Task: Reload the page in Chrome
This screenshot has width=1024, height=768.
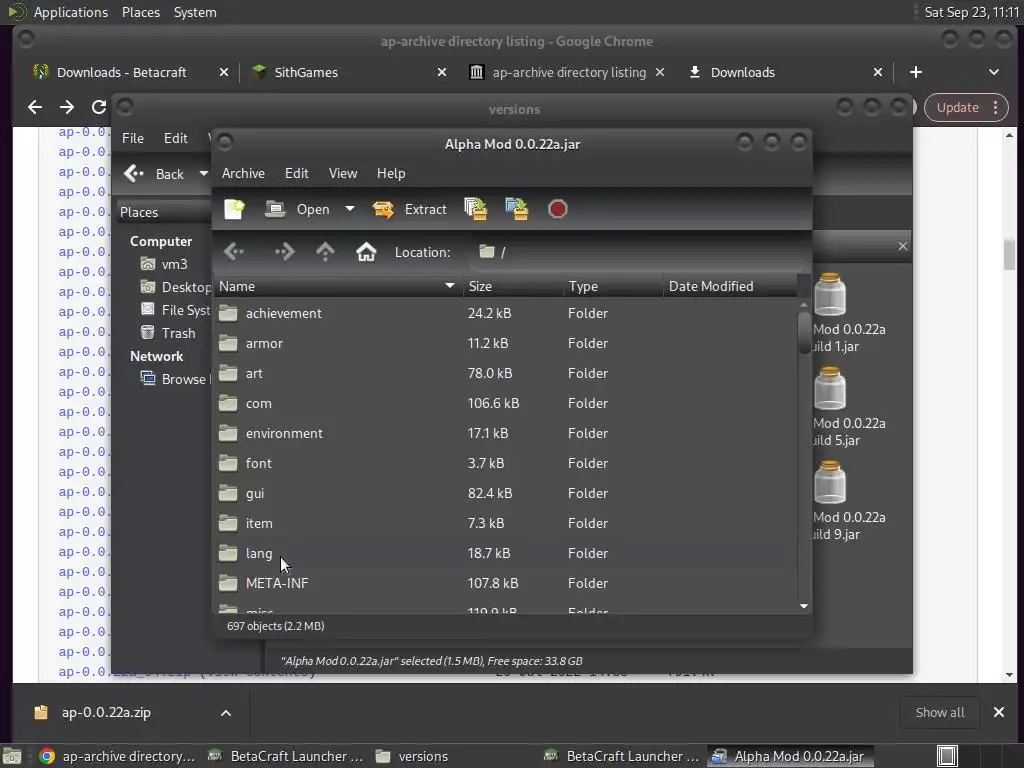Action: pyautogui.click(x=99, y=107)
